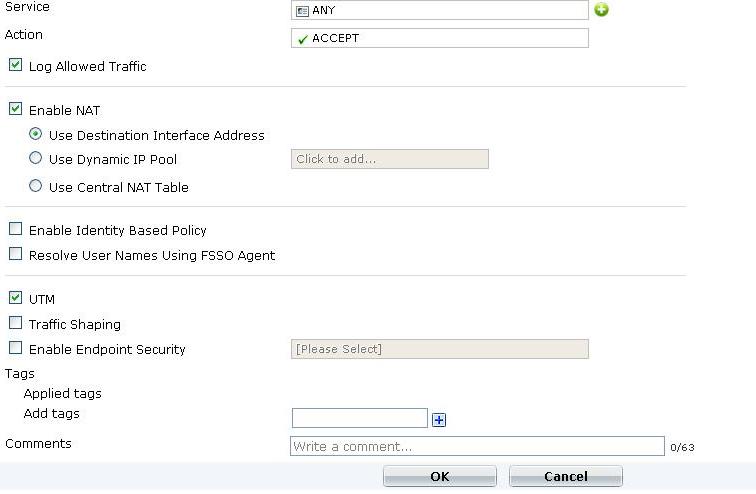Open the Please Select endpoint dropdown
756x494 pixels.
point(440,349)
